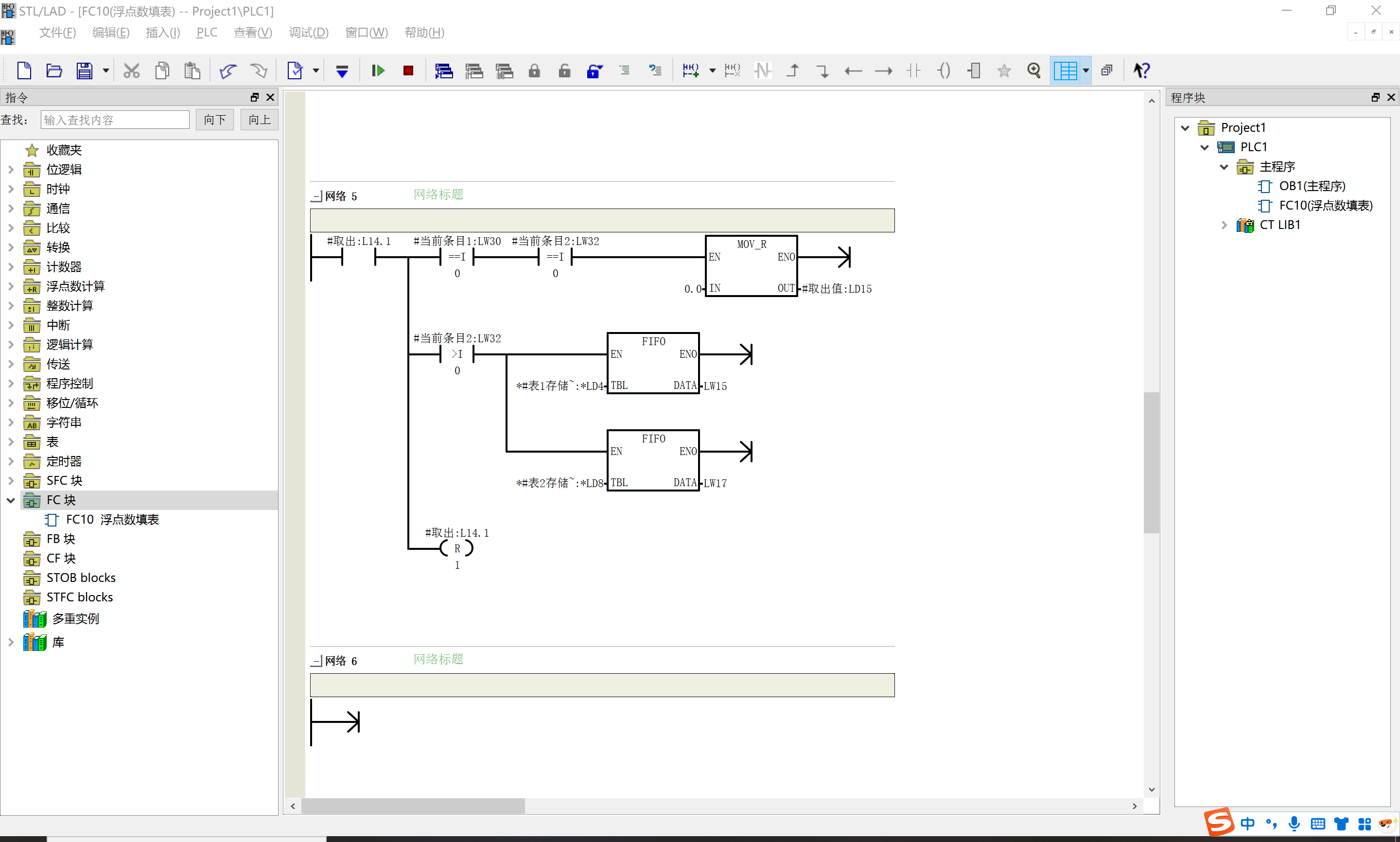Click the Paste clipboard icon
Viewport: 1400px width, 842px height.
coord(192,70)
